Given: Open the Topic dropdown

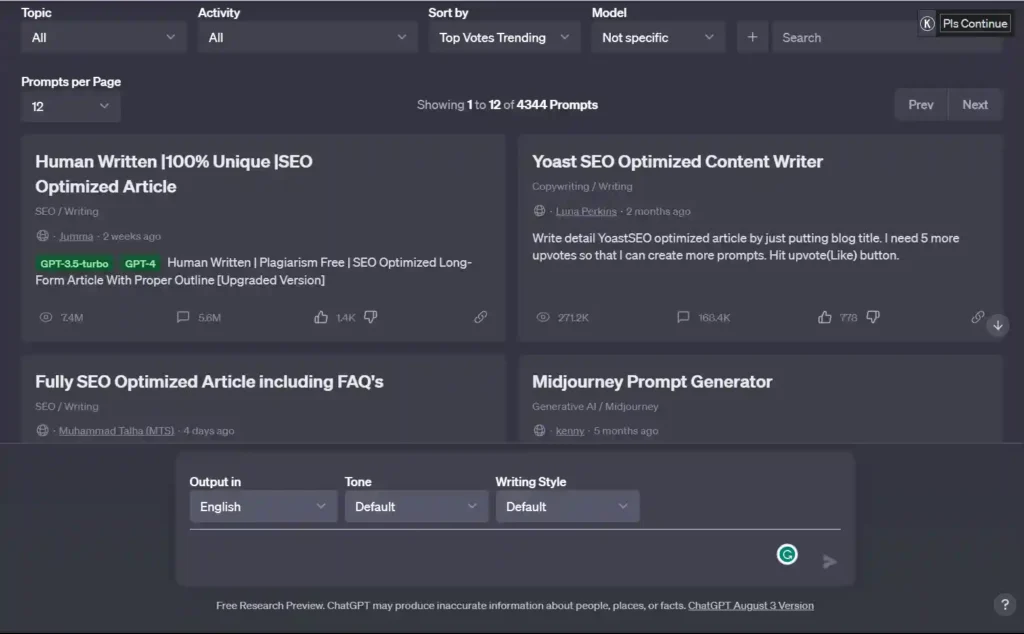Looking at the screenshot, I should coord(103,37).
